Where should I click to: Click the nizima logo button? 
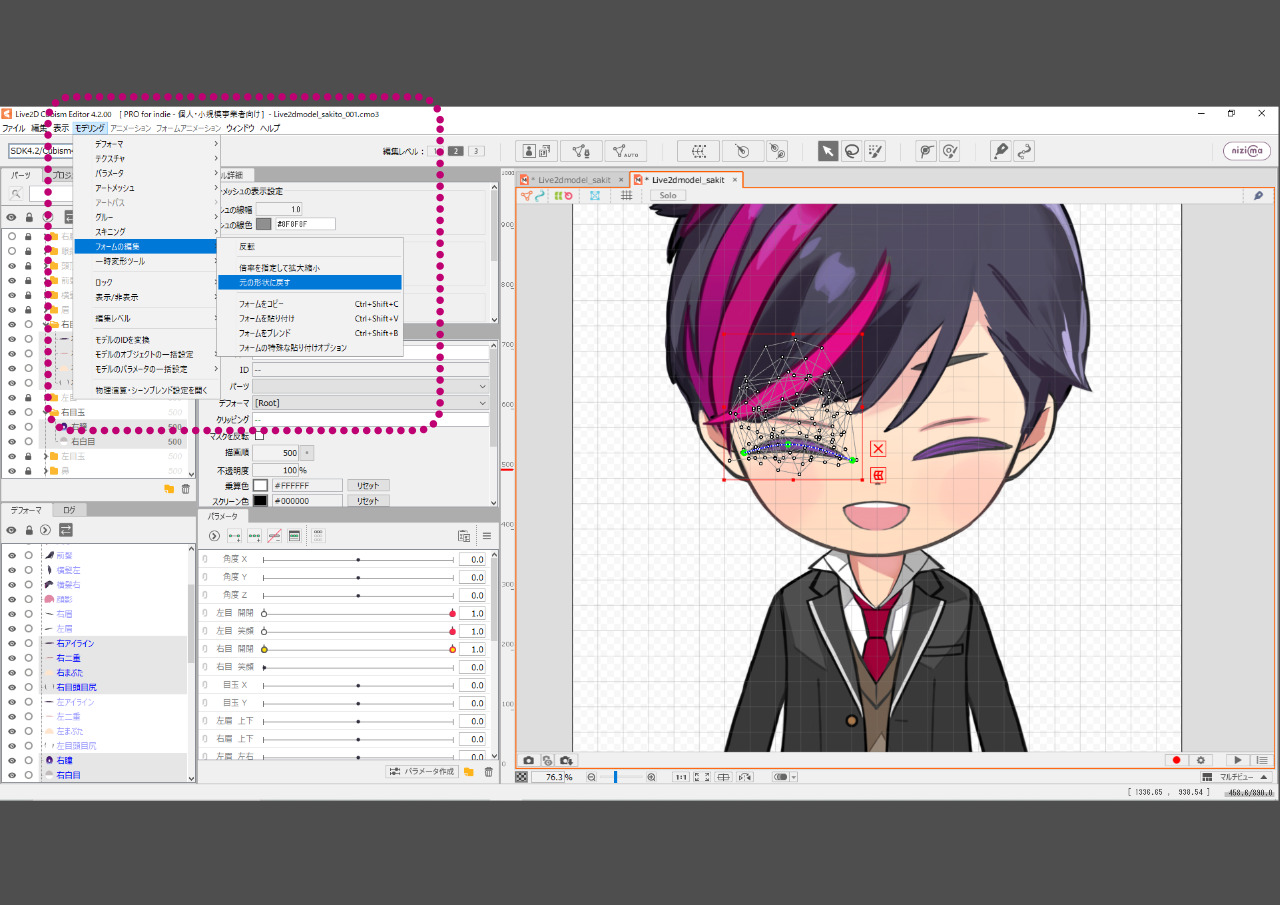[1247, 151]
